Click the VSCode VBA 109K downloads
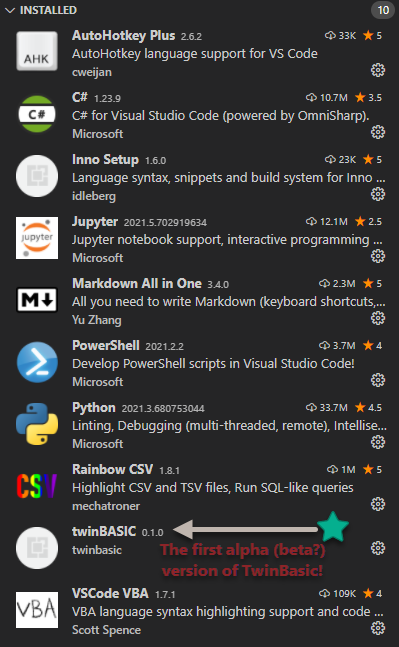 [x=337, y=593]
